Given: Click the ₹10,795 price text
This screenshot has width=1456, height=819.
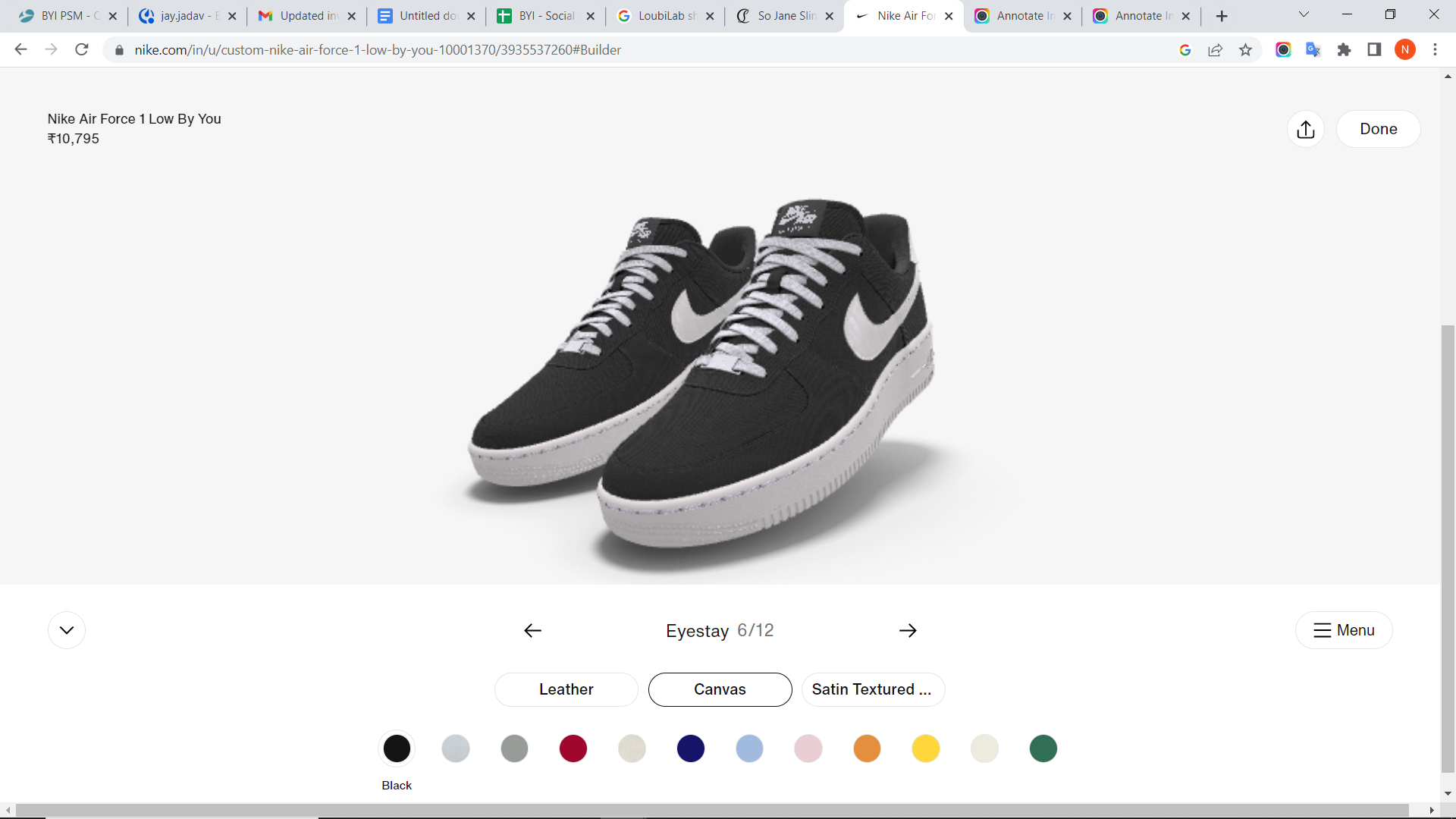Looking at the screenshot, I should [x=74, y=139].
